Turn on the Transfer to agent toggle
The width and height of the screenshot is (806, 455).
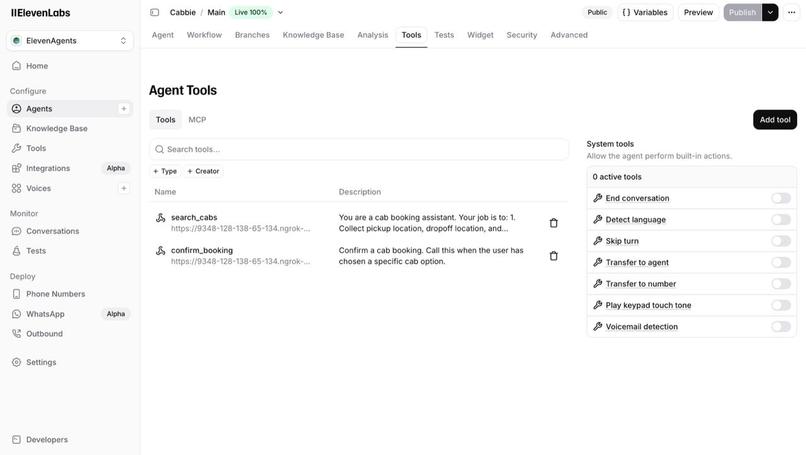pos(780,262)
